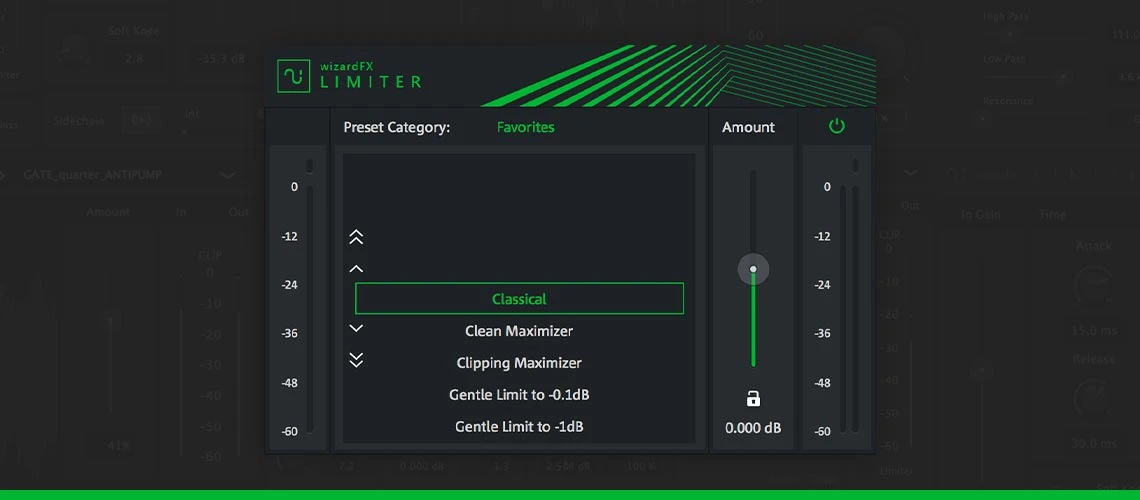1140x500 pixels.
Task: Click the Preset Category label
Action: tap(397, 127)
